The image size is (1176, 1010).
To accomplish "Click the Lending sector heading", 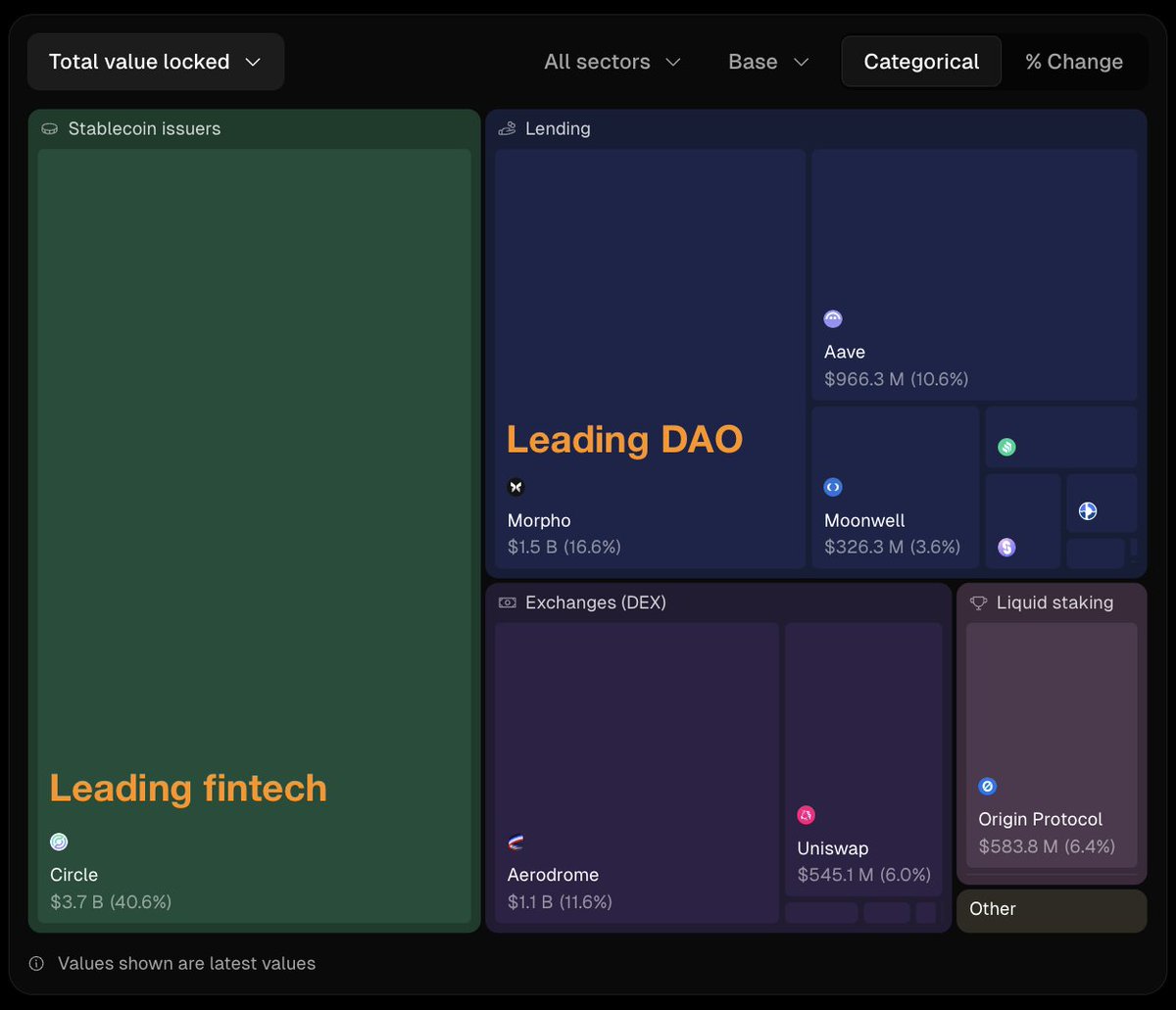I will (x=558, y=128).
